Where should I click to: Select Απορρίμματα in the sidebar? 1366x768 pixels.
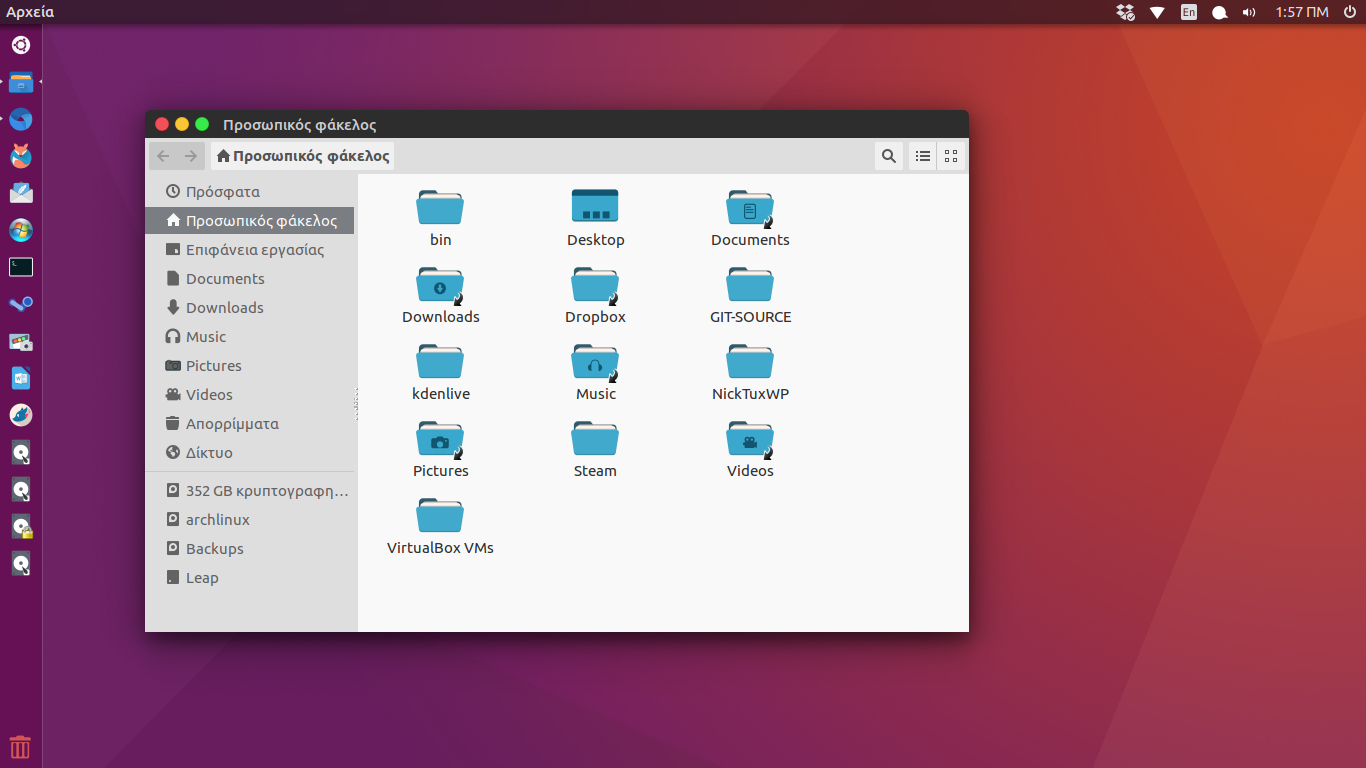click(231, 423)
